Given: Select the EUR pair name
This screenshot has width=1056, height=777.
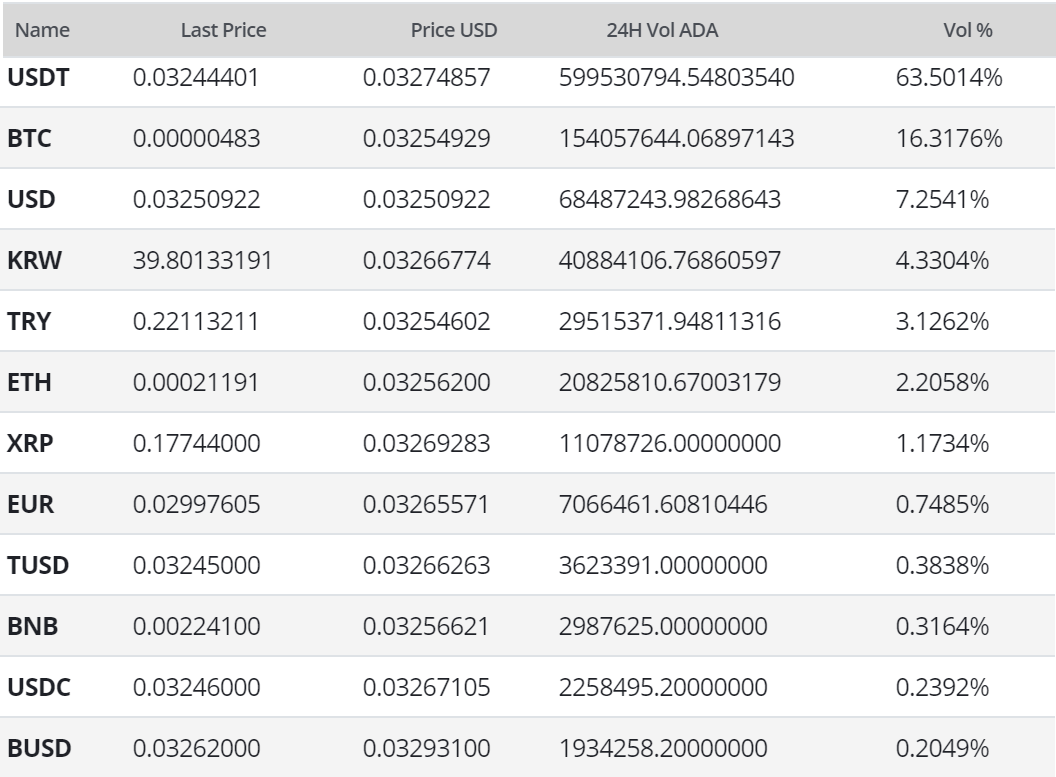Looking at the screenshot, I should point(31,504).
